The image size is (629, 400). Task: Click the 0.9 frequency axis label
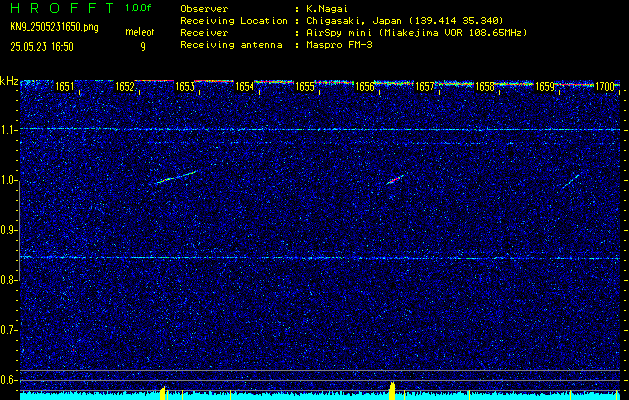click(9, 230)
